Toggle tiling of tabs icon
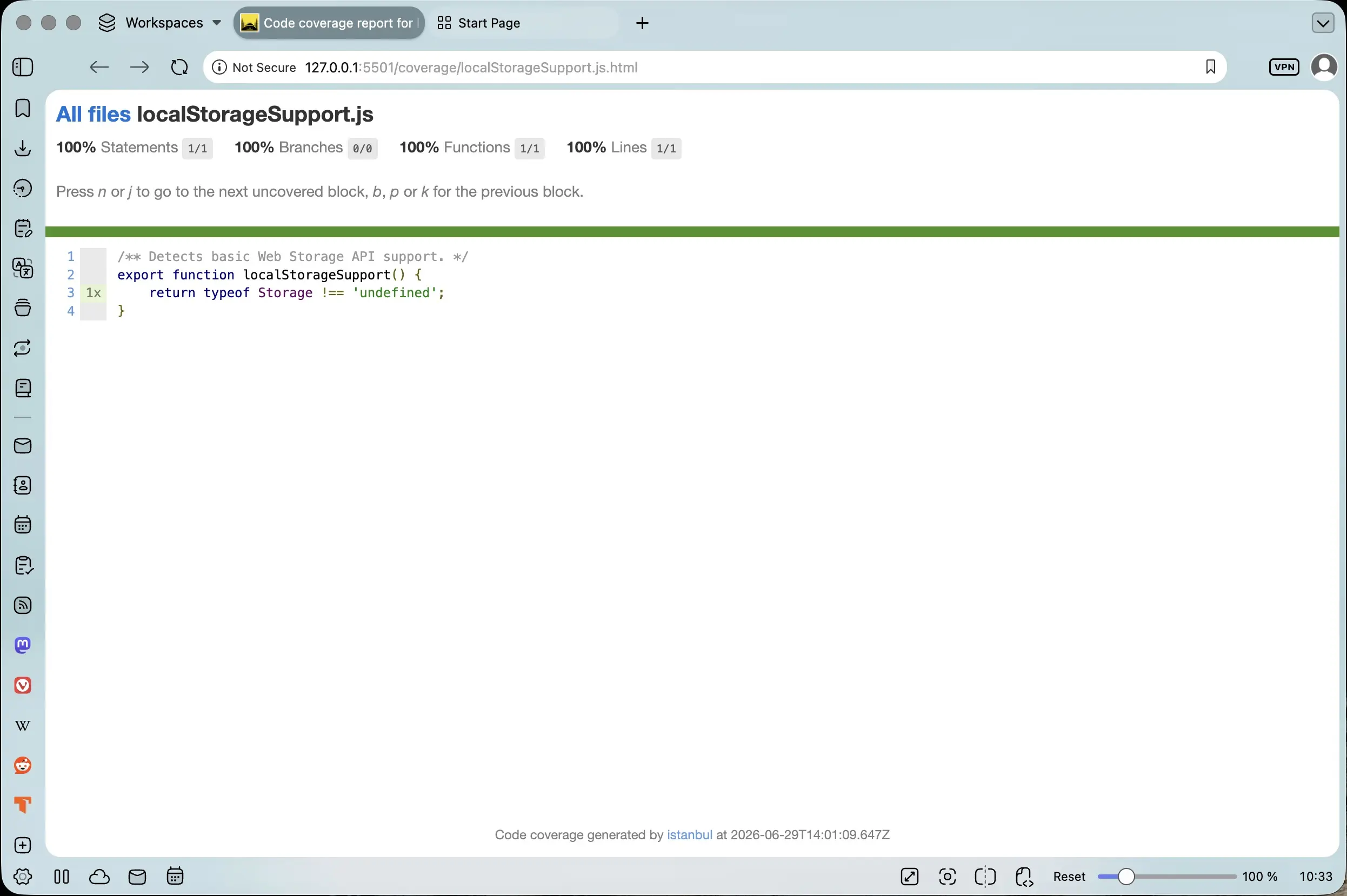Image resolution: width=1347 pixels, height=896 pixels. [x=985, y=876]
